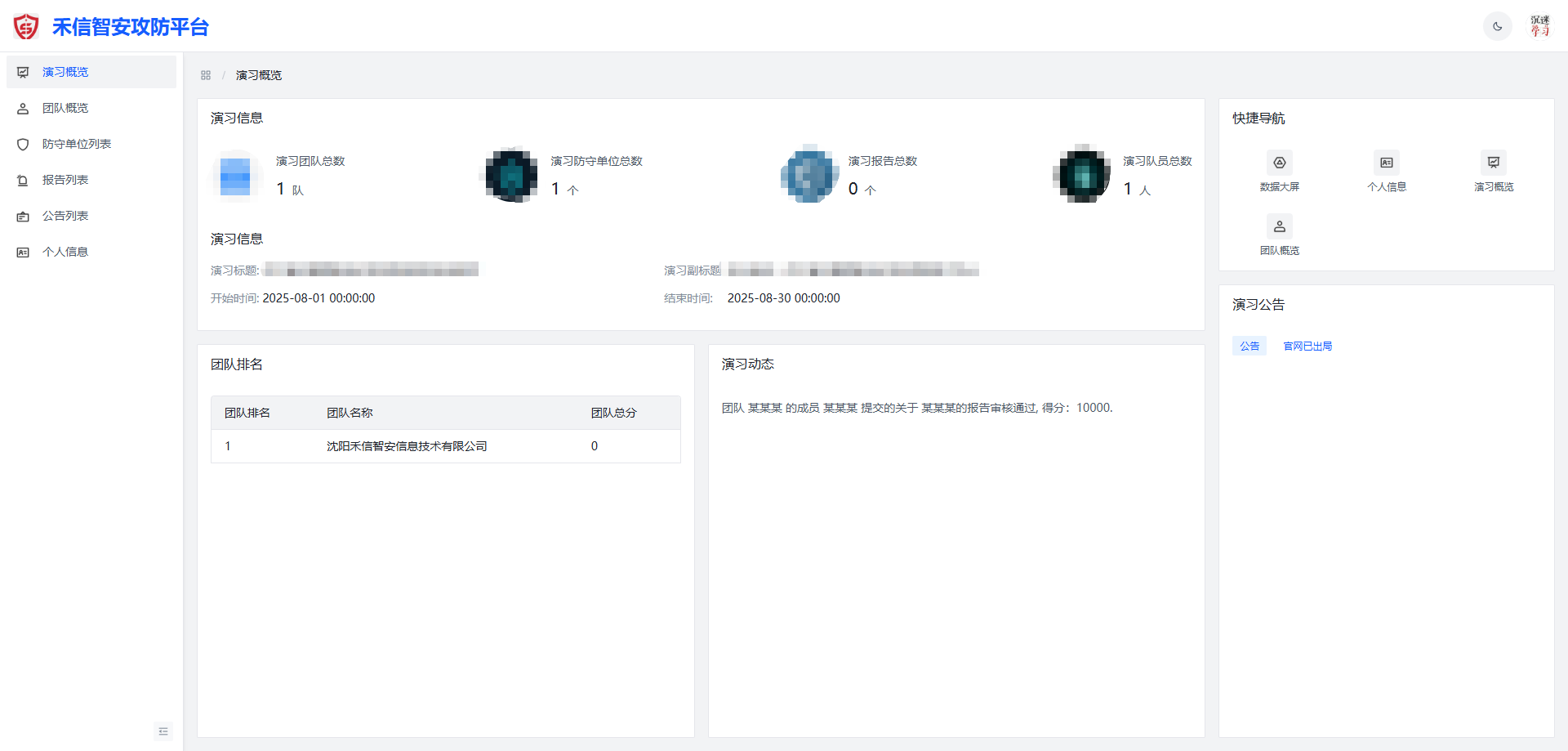Image resolution: width=1568 pixels, height=751 pixels.
Task: Select 公告列表 in the left menu
Action: (x=65, y=216)
